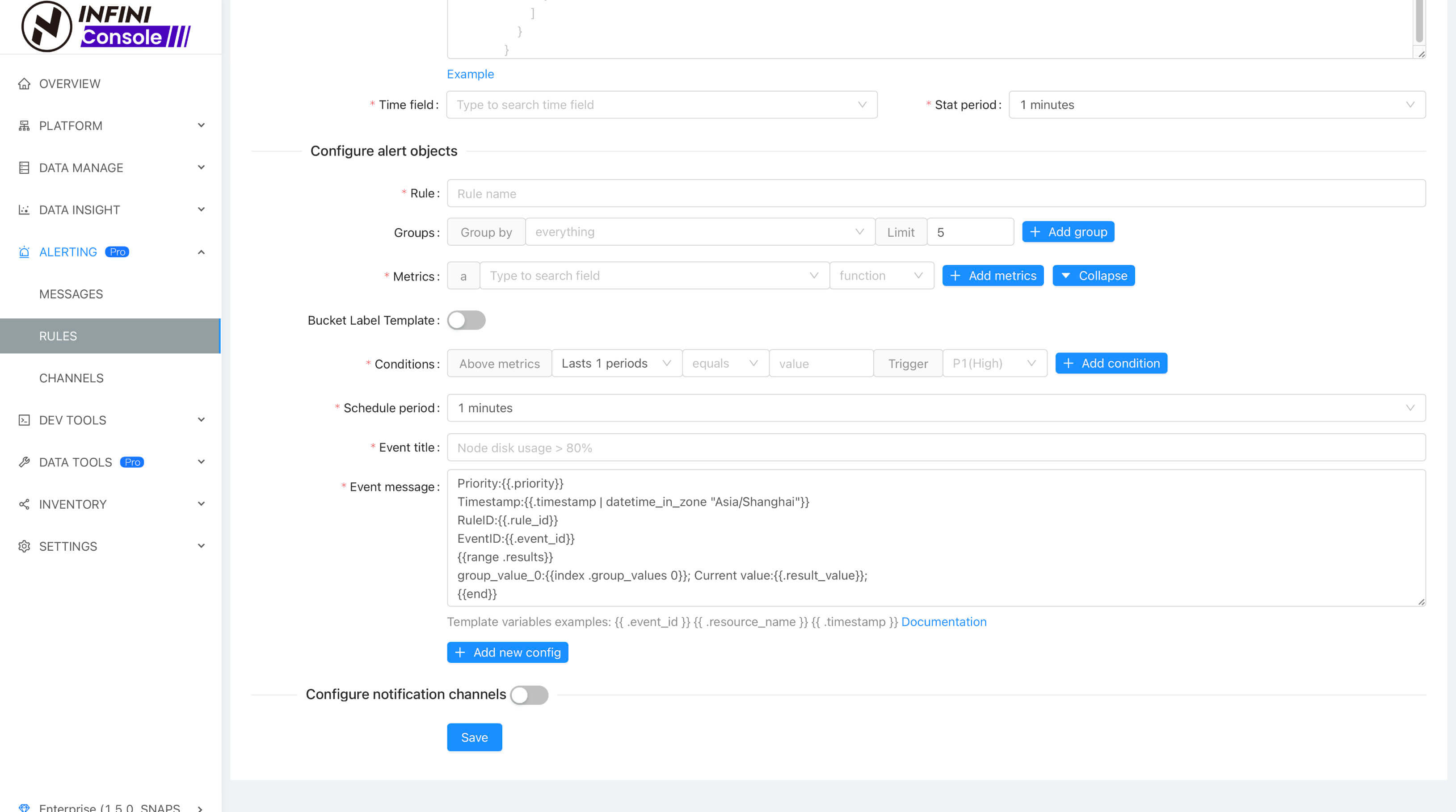Click the plus icon on Add condition
Viewport: 1456px width, 812px height.
[1068, 363]
